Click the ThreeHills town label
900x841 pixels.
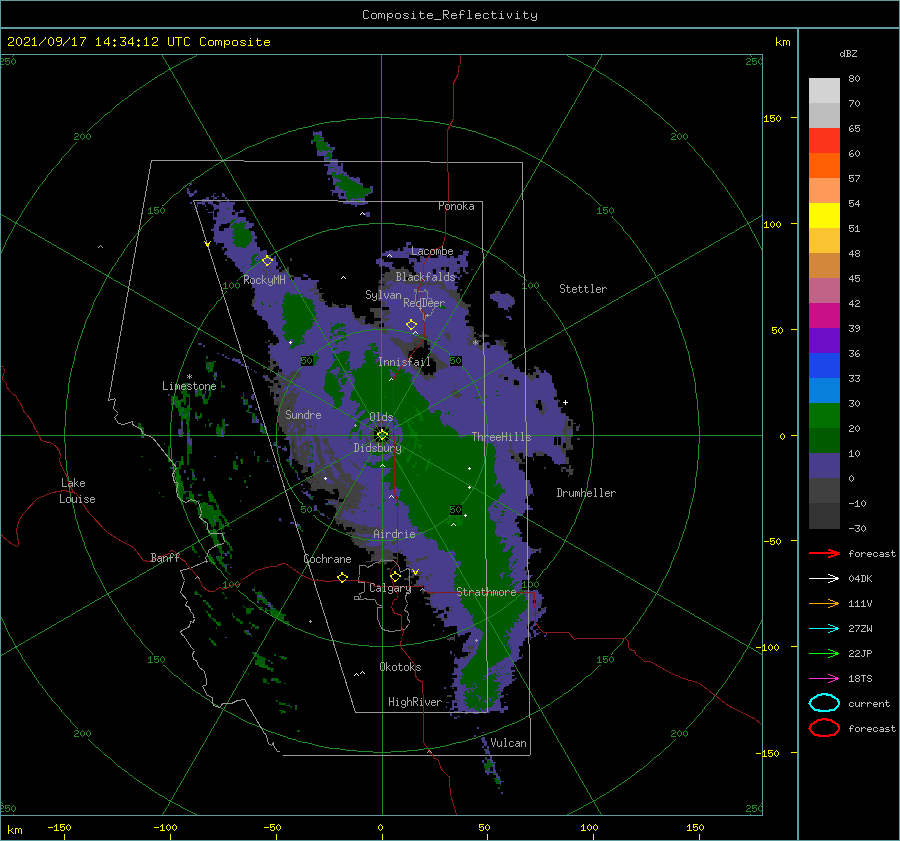pyautogui.click(x=502, y=437)
